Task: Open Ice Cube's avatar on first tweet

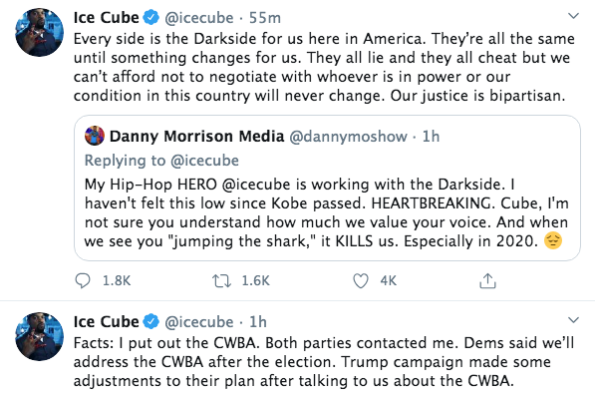Action: (x=39, y=33)
